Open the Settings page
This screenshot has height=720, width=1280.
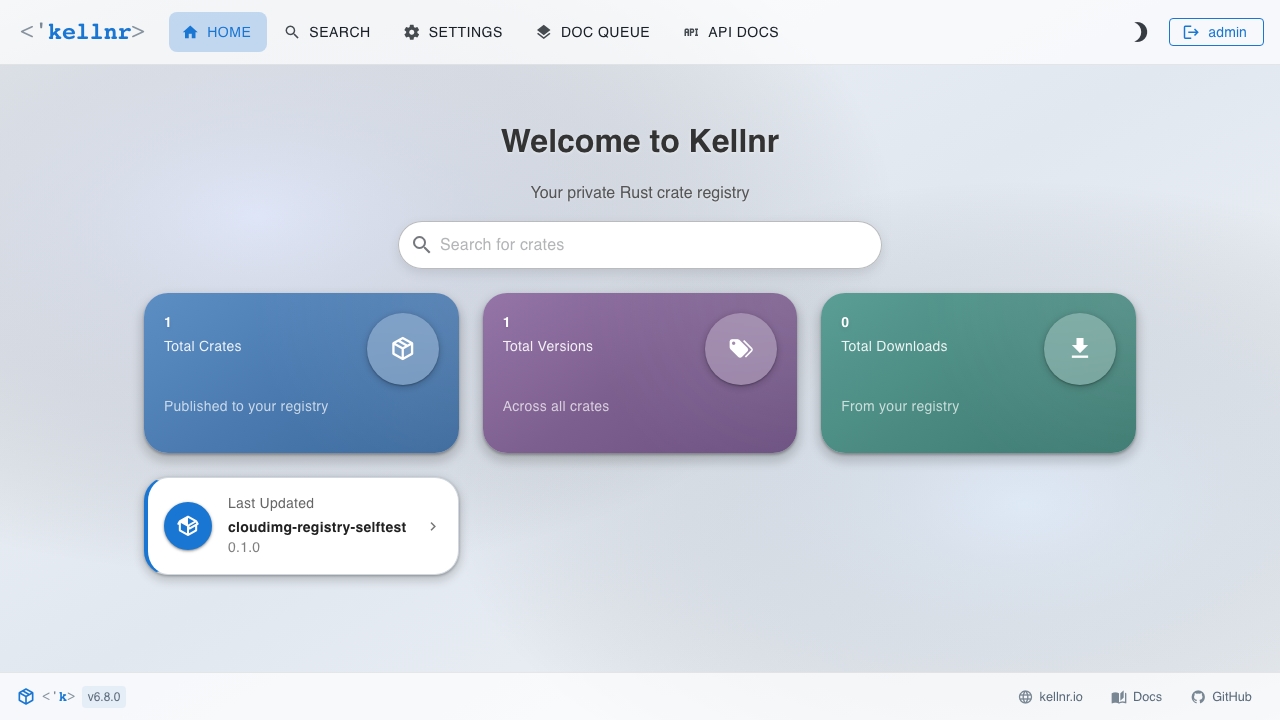(x=453, y=32)
